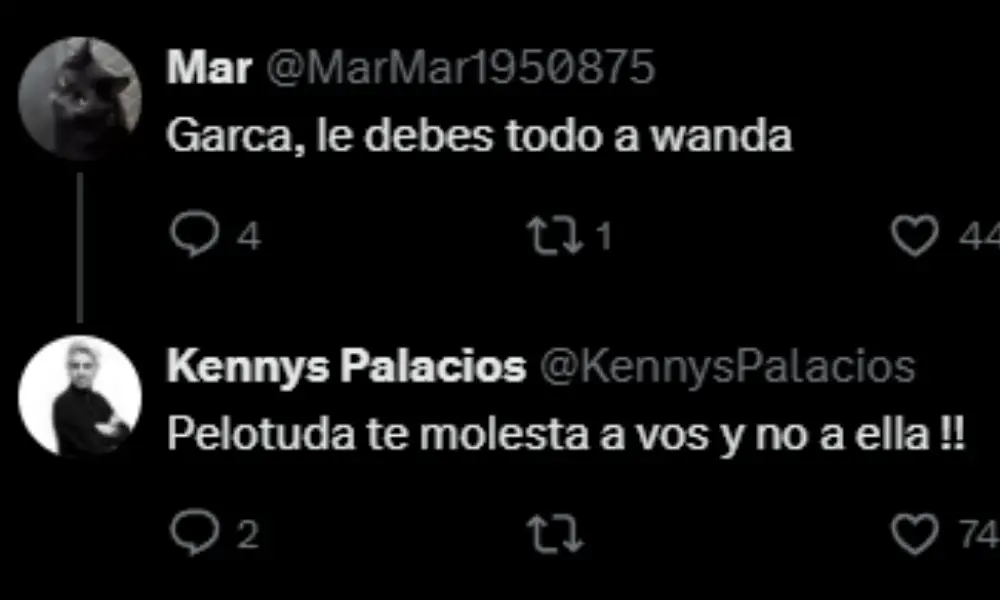
Task: Like the Kennys Palacios reply
Action: [x=915, y=534]
